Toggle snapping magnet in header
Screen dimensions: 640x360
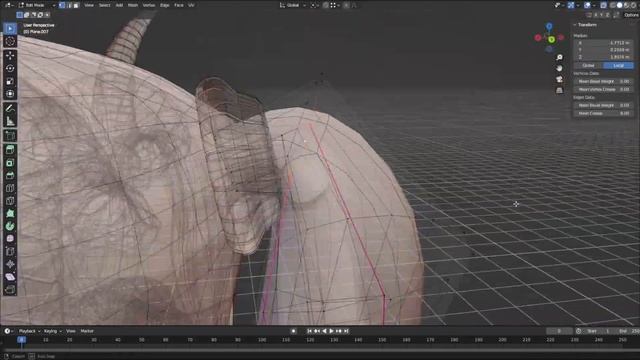326,5
